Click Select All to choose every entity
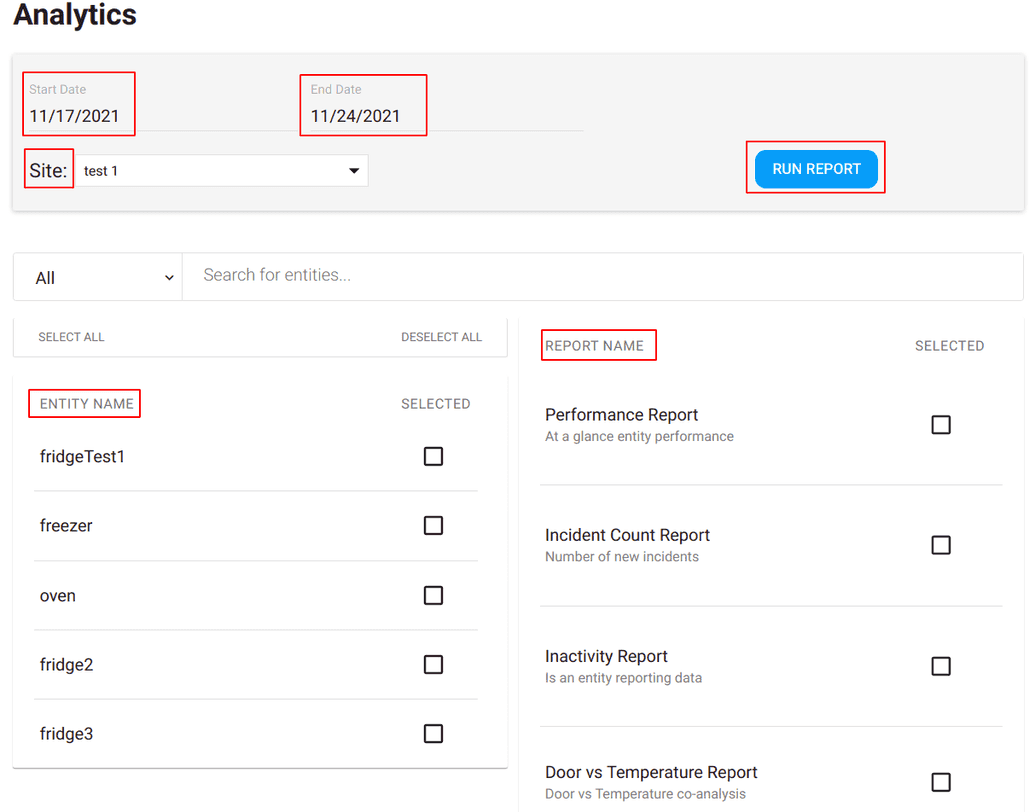 click(71, 337)
